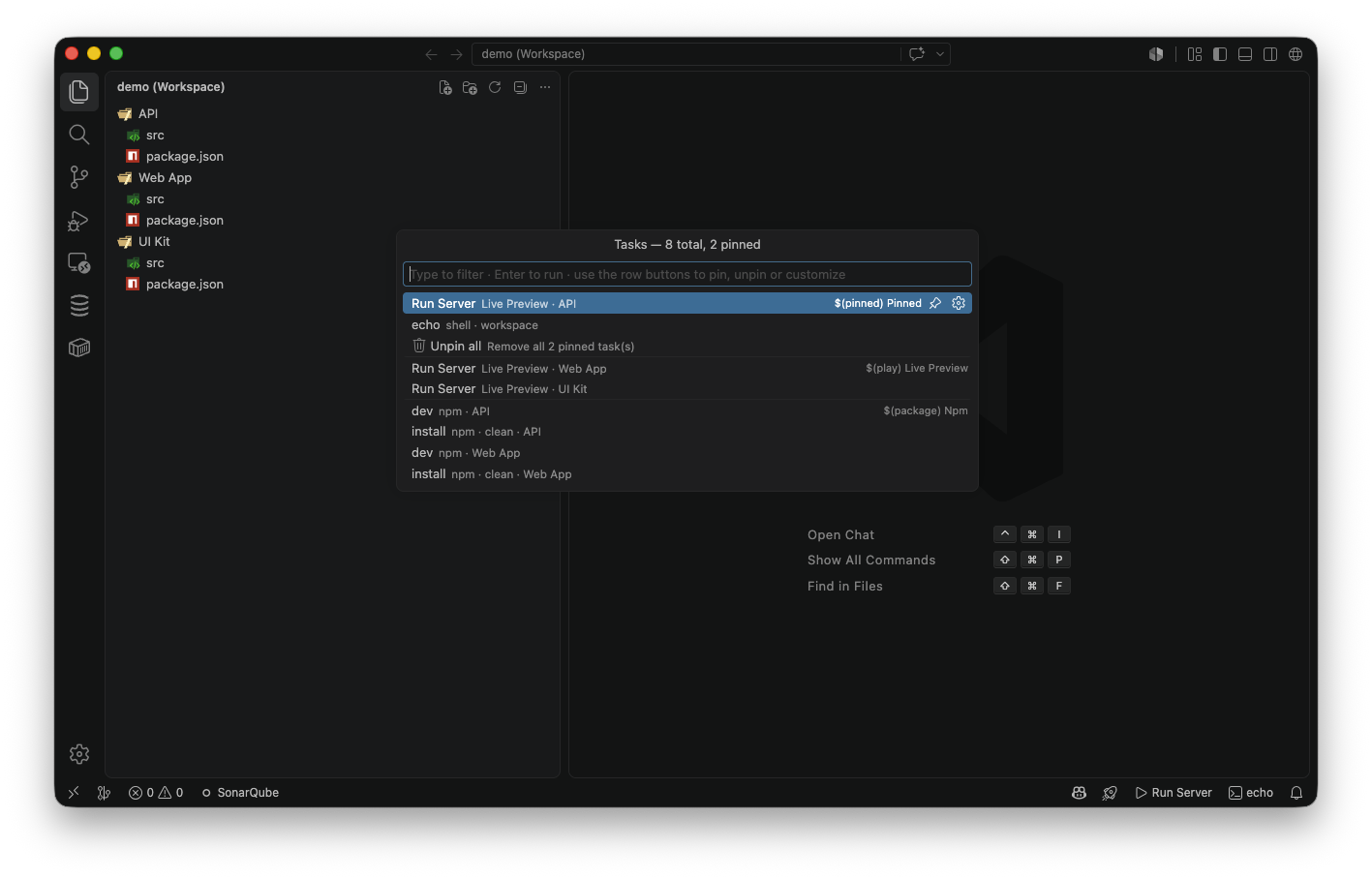Click the globe icon in title bar
This screenshot has height=879, width=1372.
click(x=1296, y=54)
